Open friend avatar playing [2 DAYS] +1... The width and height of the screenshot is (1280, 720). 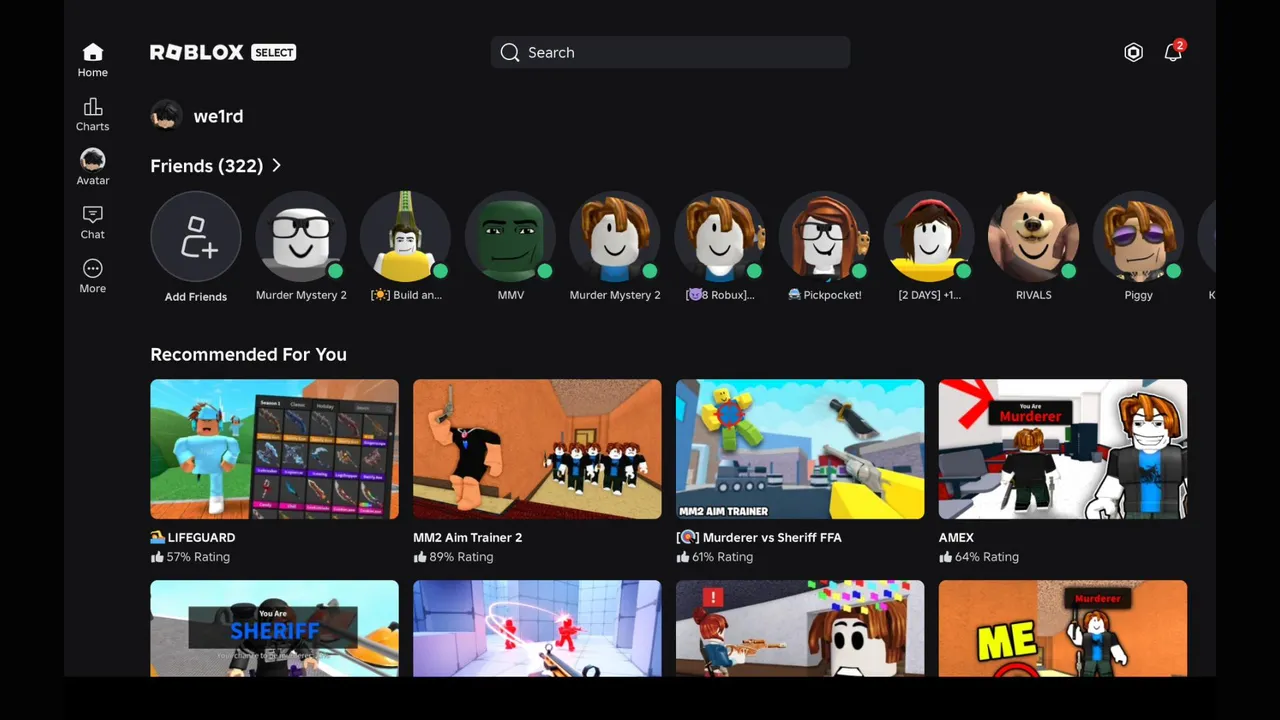pyautogui.click(x=929, y=237)
